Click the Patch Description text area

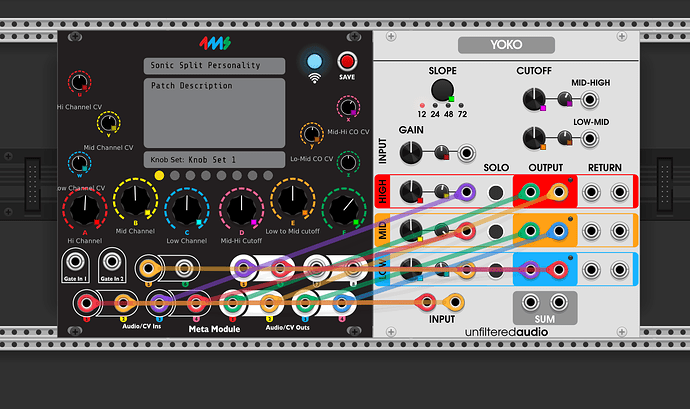214,113
